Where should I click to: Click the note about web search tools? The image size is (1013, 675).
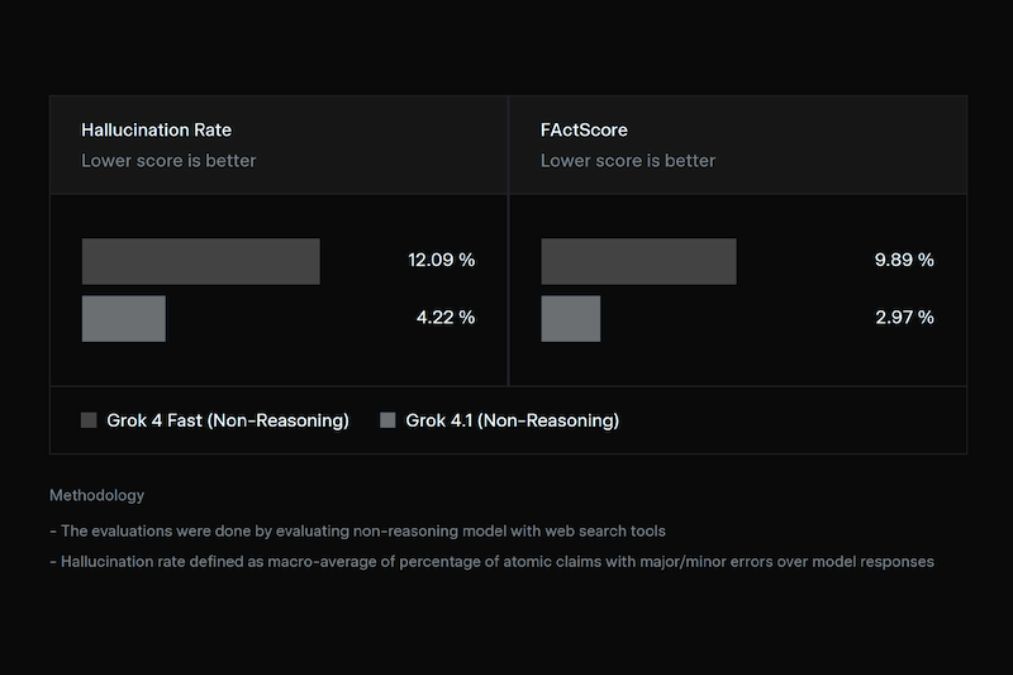357,531
